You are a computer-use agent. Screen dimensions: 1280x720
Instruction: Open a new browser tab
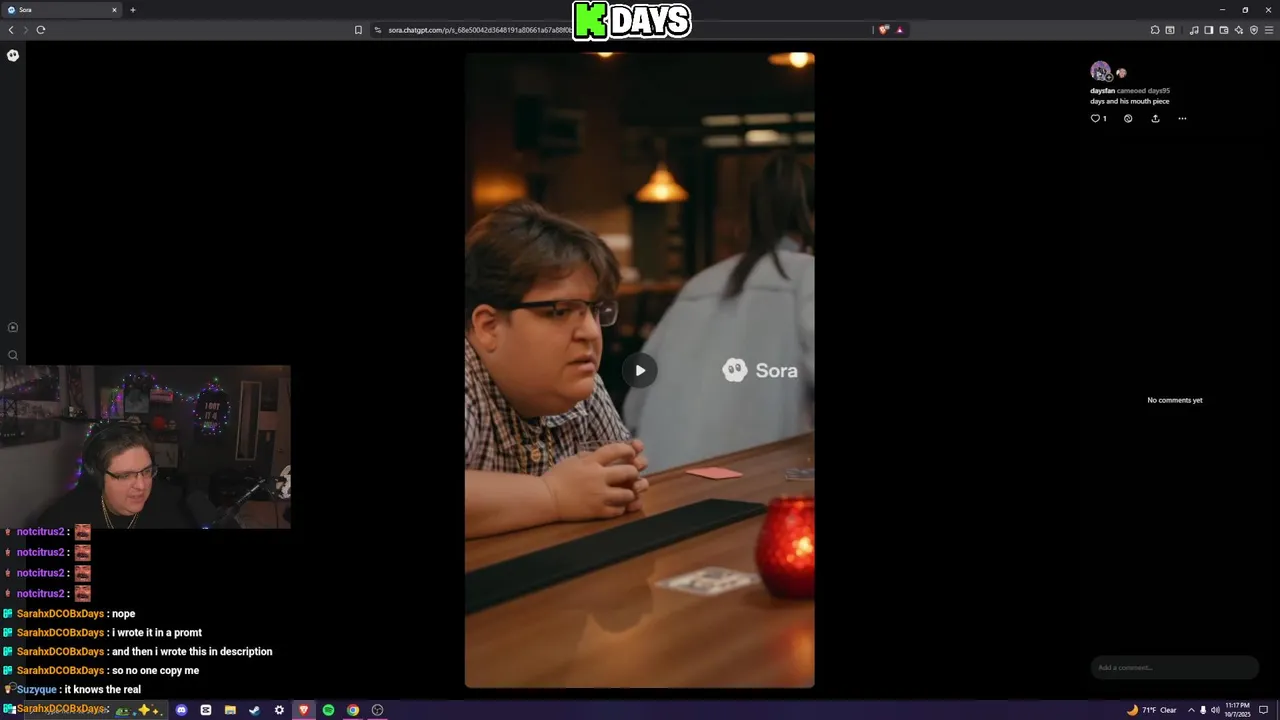pyautogui.click(x=133, y=10)
